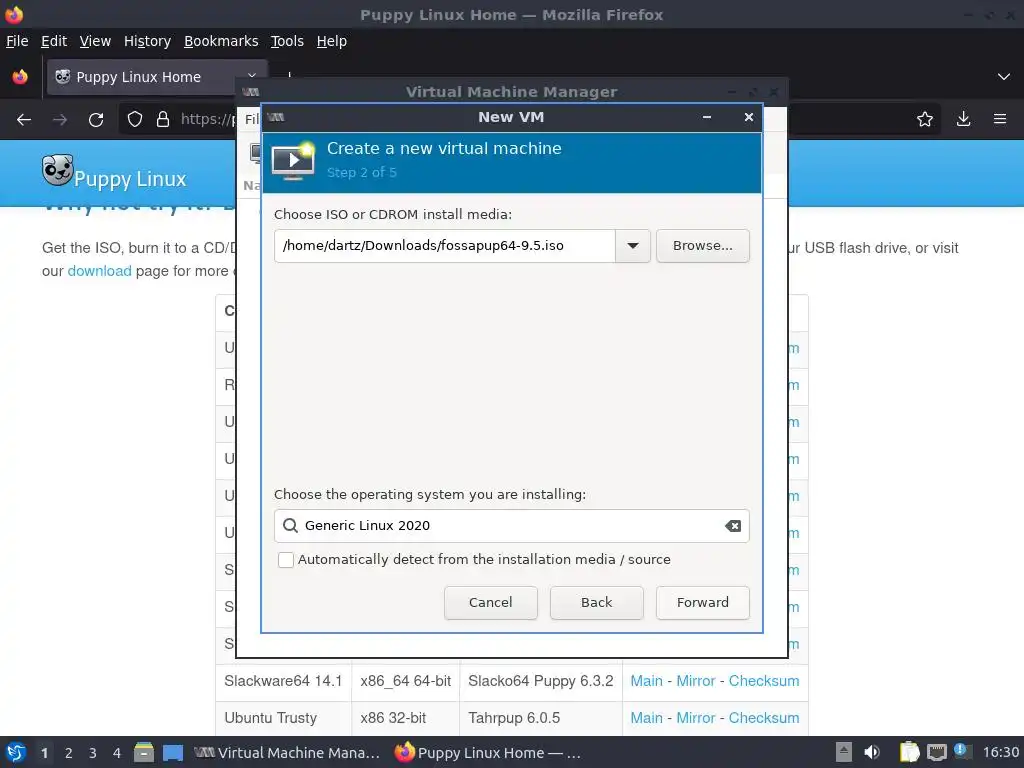Open Firefox View menu
Screen dimensions: 1024x768
tap(95, 41)
